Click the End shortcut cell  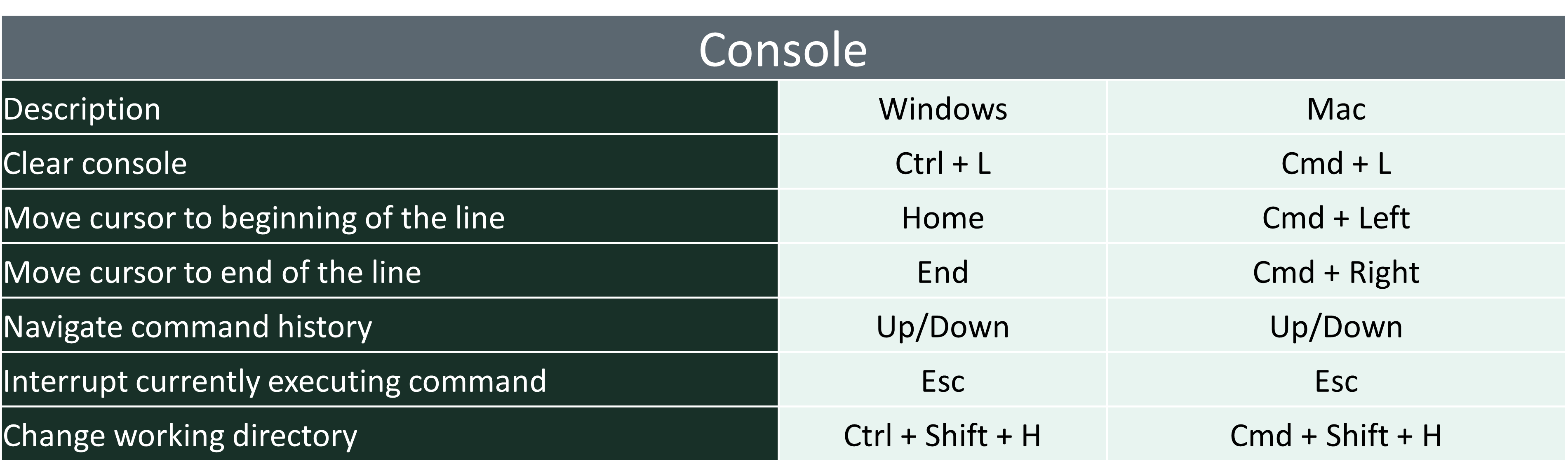(942, 270)
